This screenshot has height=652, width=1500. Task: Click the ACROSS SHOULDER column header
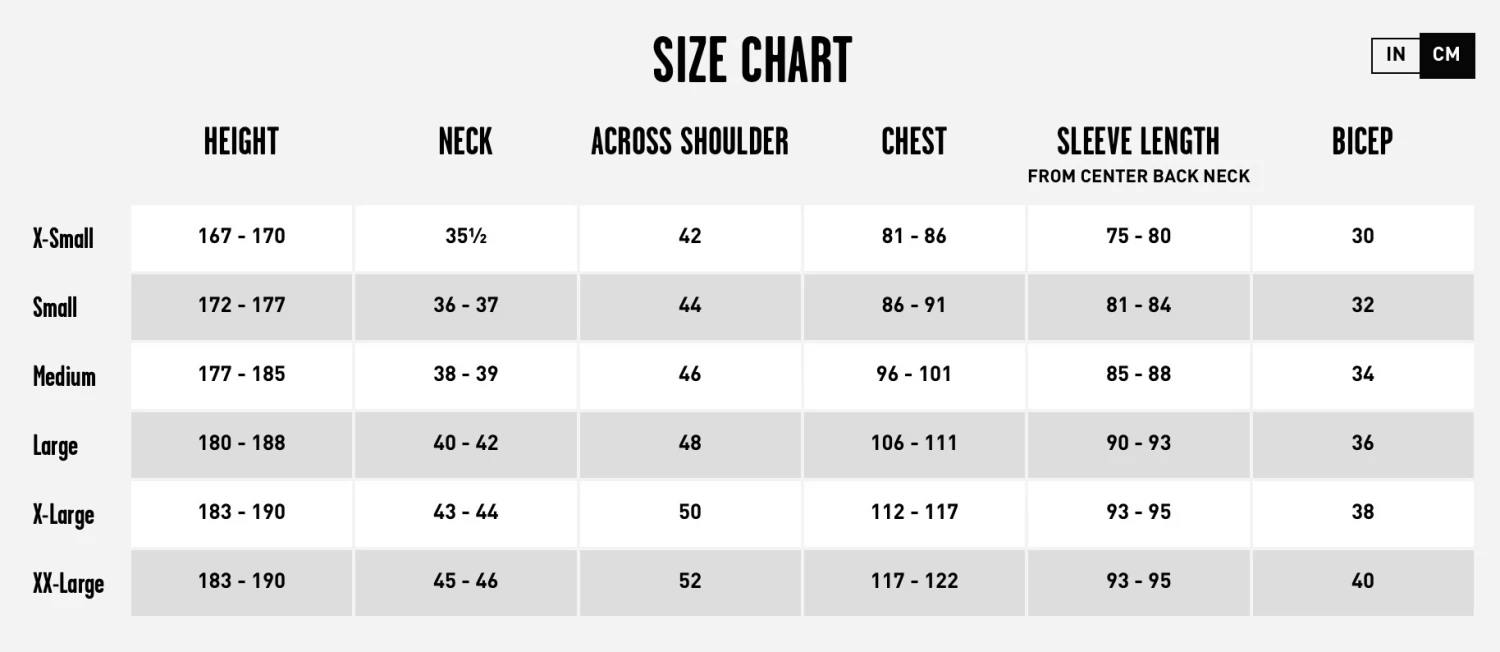[690, 141]
